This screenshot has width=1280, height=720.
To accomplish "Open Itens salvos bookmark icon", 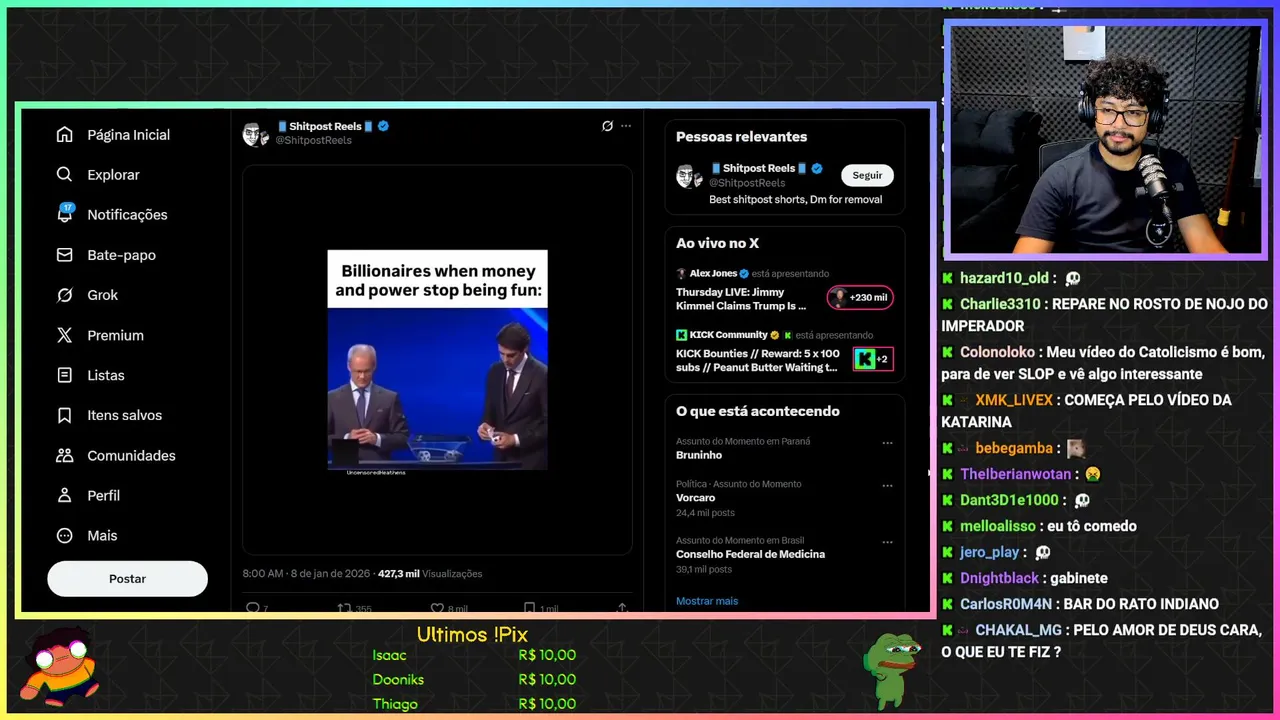I will 65,415.
